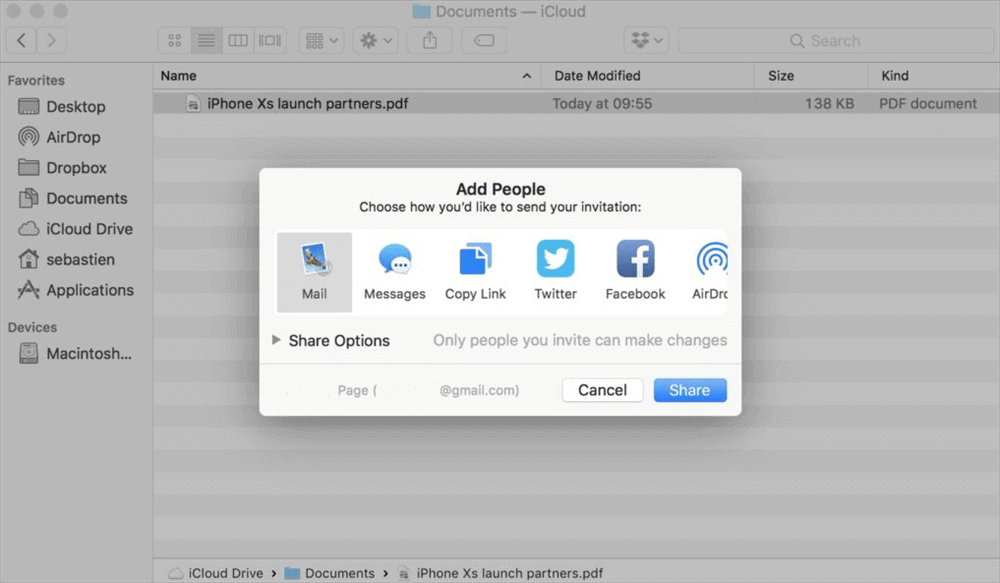1000x583 pixels.
Task: Click the Finder Search field
Action: (x=835, y=41)
